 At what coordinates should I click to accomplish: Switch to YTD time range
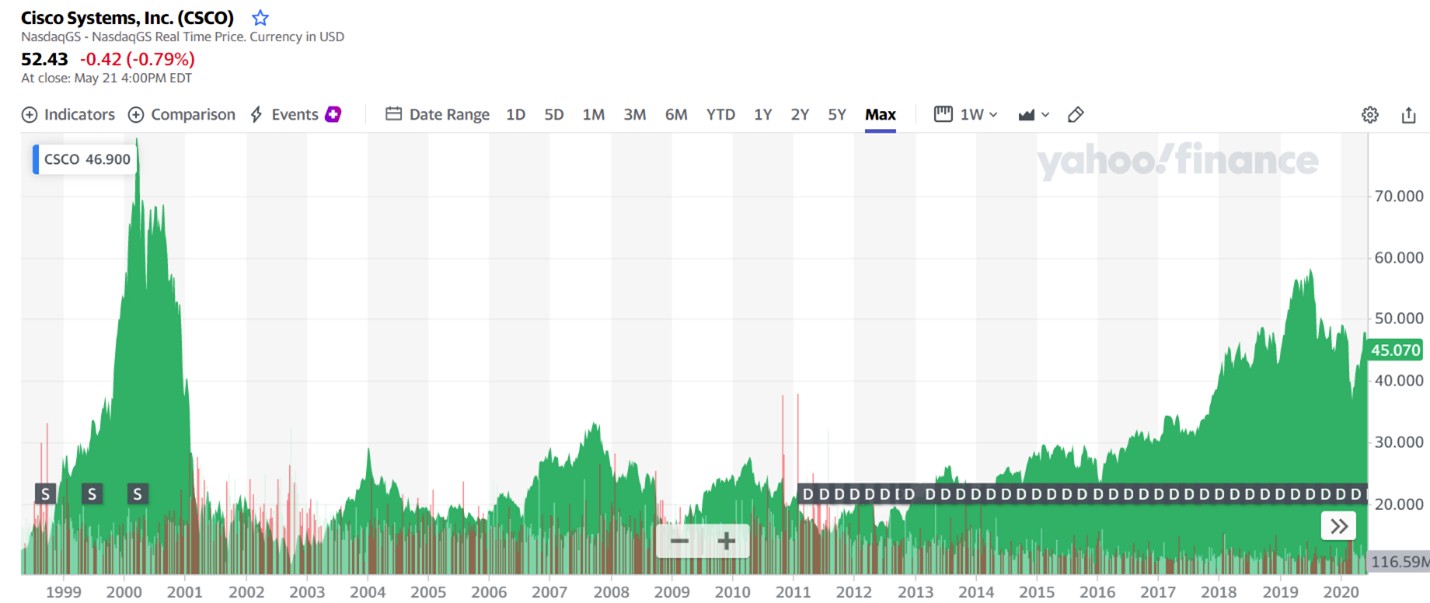[x=720, y=115]
